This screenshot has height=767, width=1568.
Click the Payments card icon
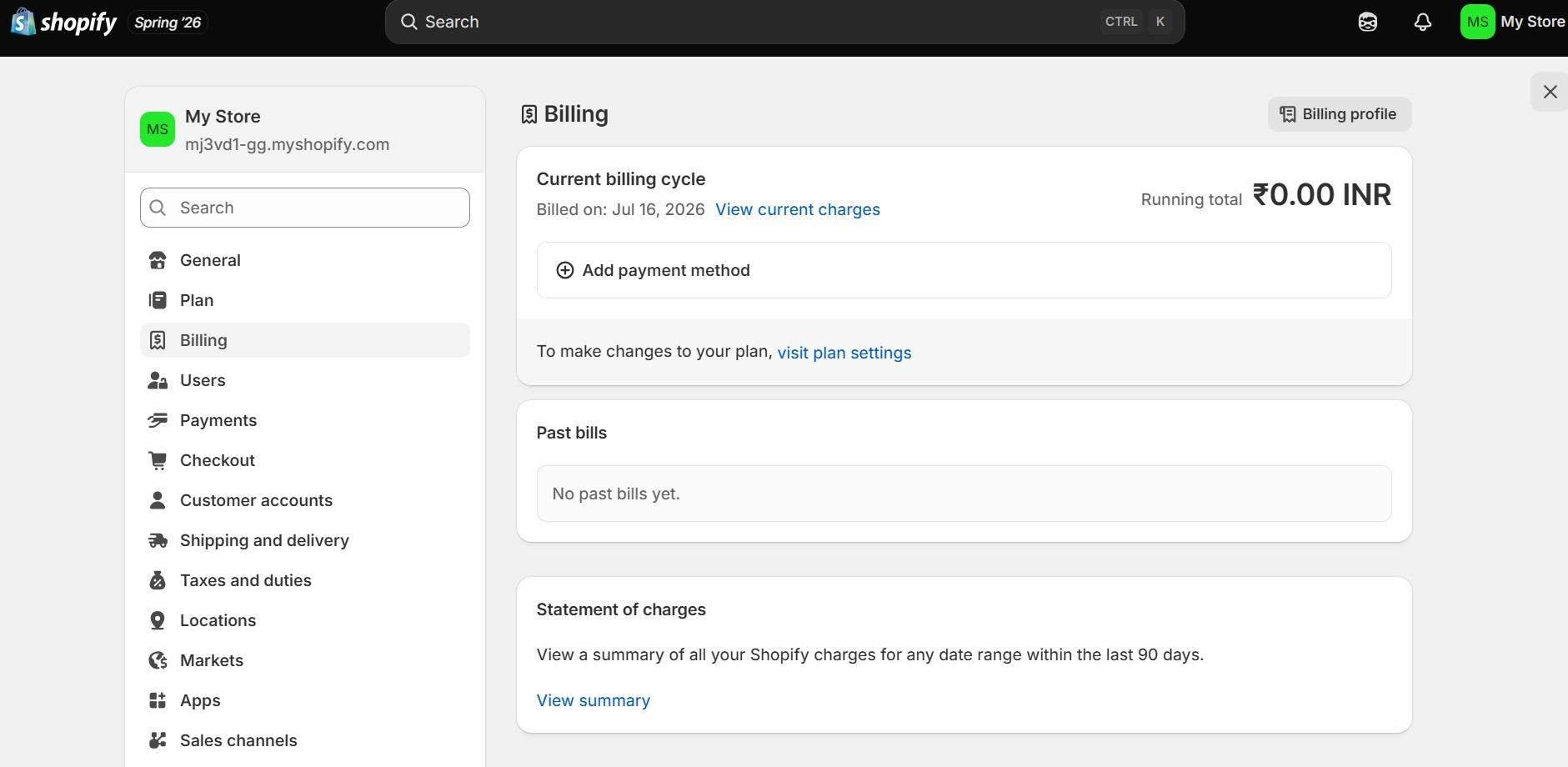pos(158,420)
